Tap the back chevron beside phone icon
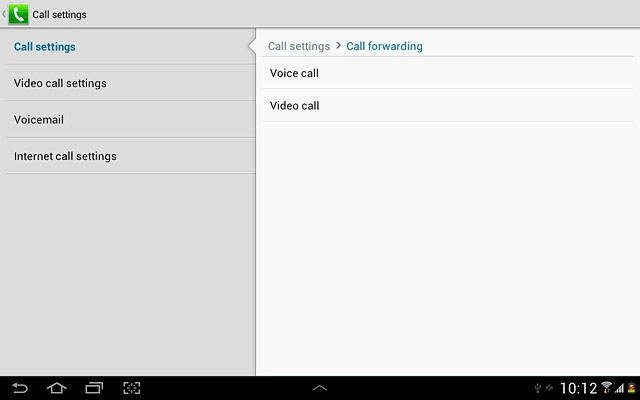Screen dimensions: 640x400 pos(4,14)
